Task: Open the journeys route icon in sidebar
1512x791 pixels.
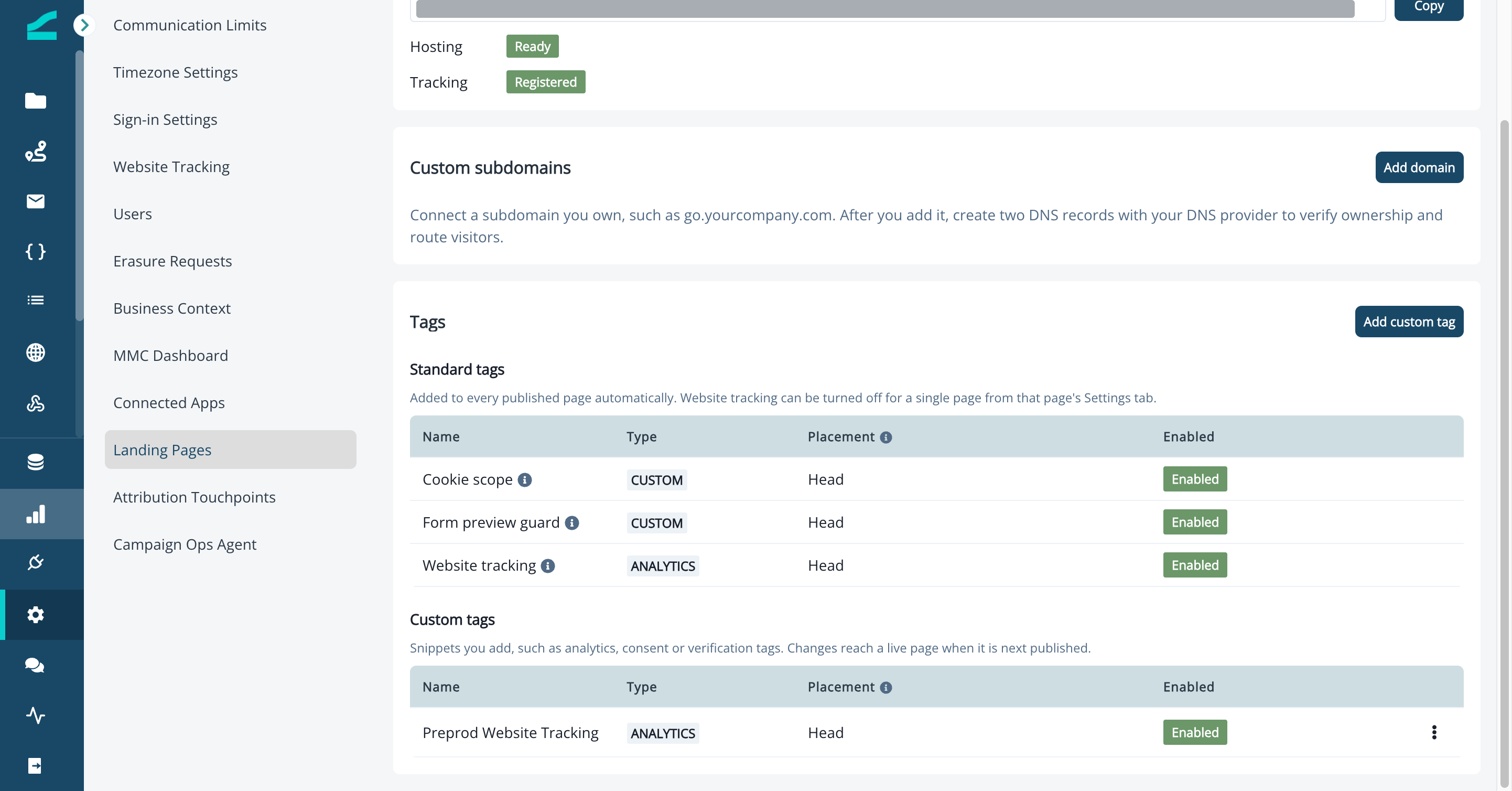Action: click(35, 152)
